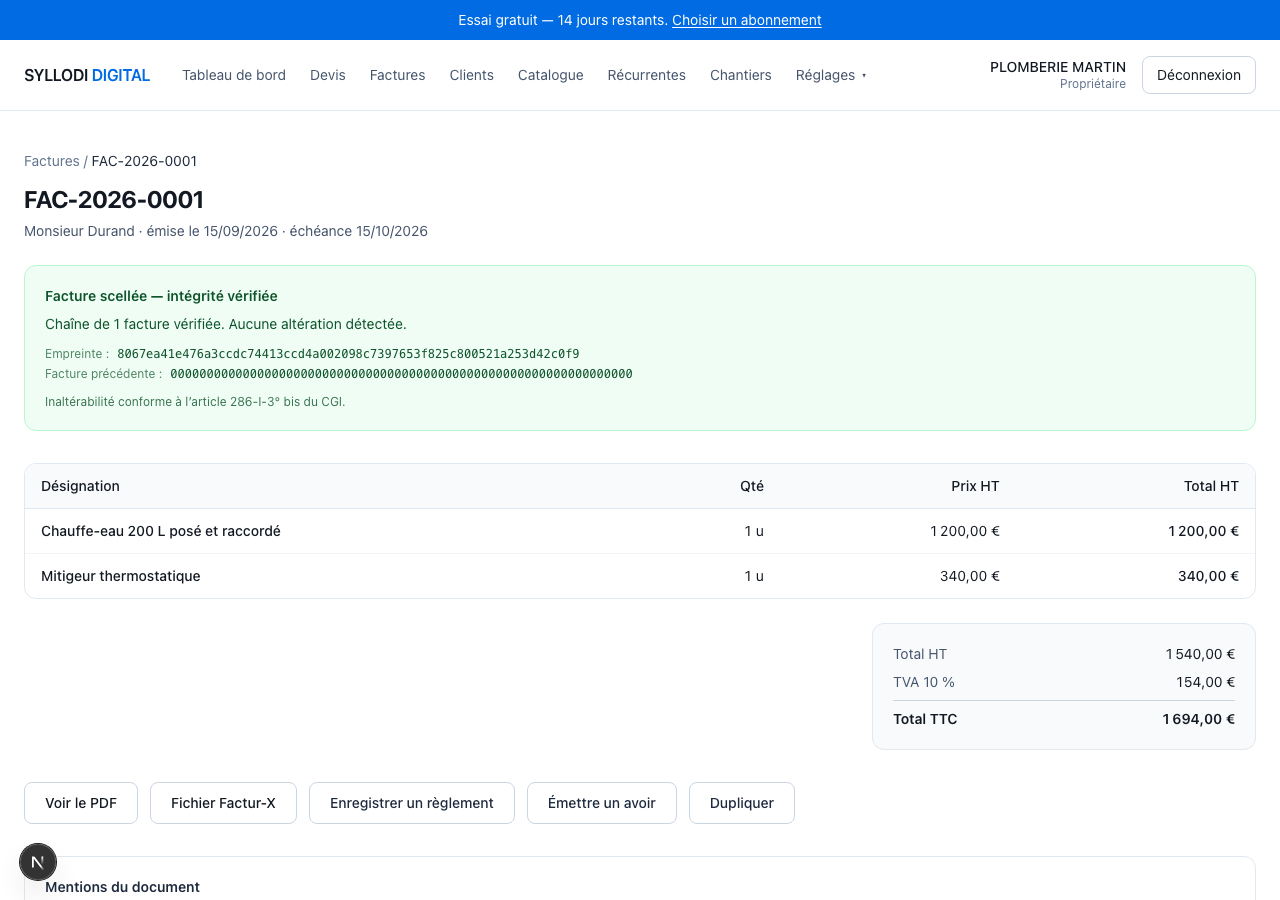Click the 340,00 € Prix HT cell

pyautogui.click(x=970, y=576)
